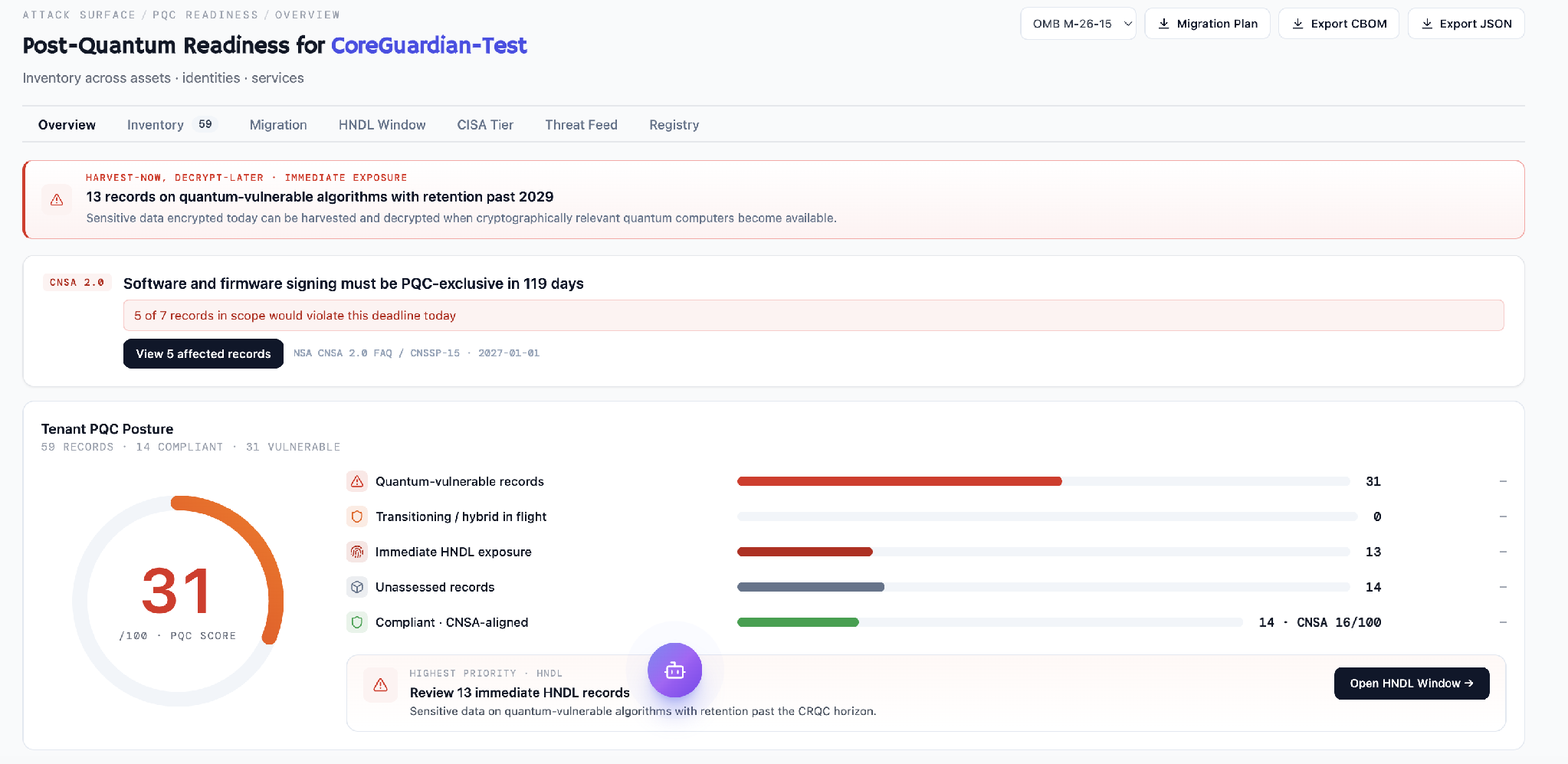The image size is (1568, 764).
Task: Click the Immediate HNDL exposure fingerprint icon
Action: (357, 552)
